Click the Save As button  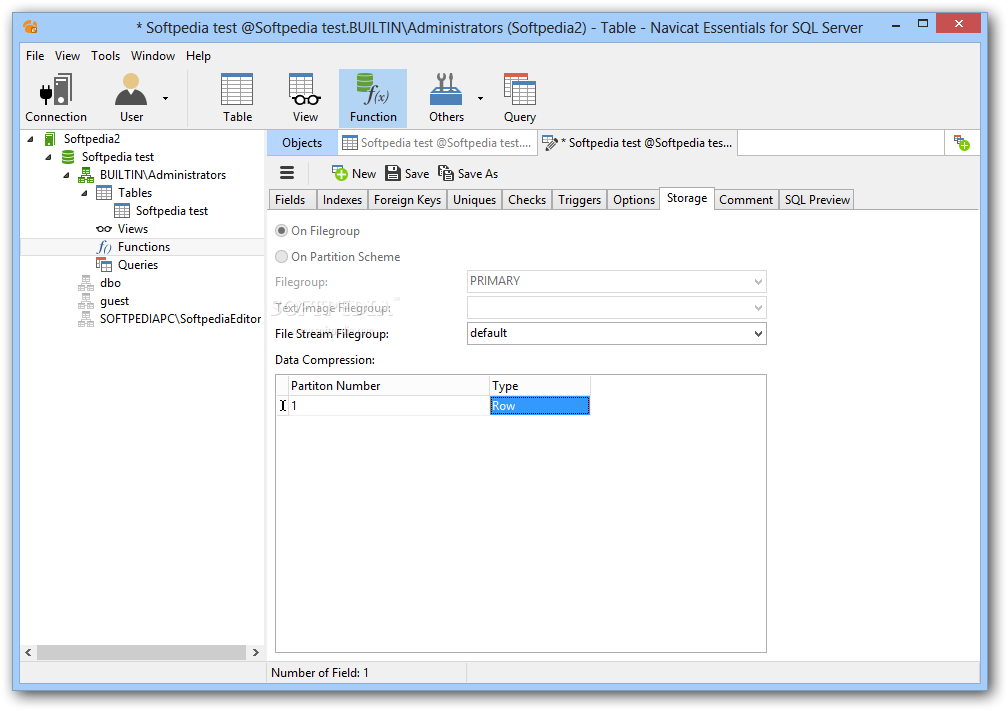[468, 174]
